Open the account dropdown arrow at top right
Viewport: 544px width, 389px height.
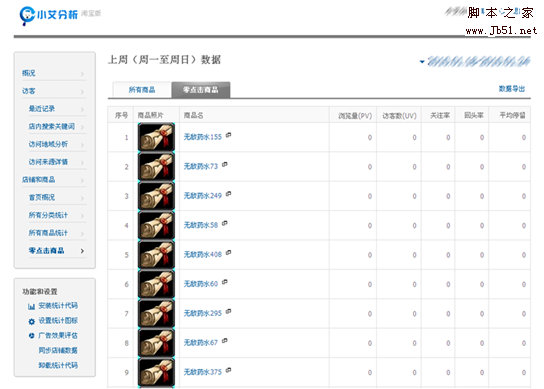click(422, 62)
